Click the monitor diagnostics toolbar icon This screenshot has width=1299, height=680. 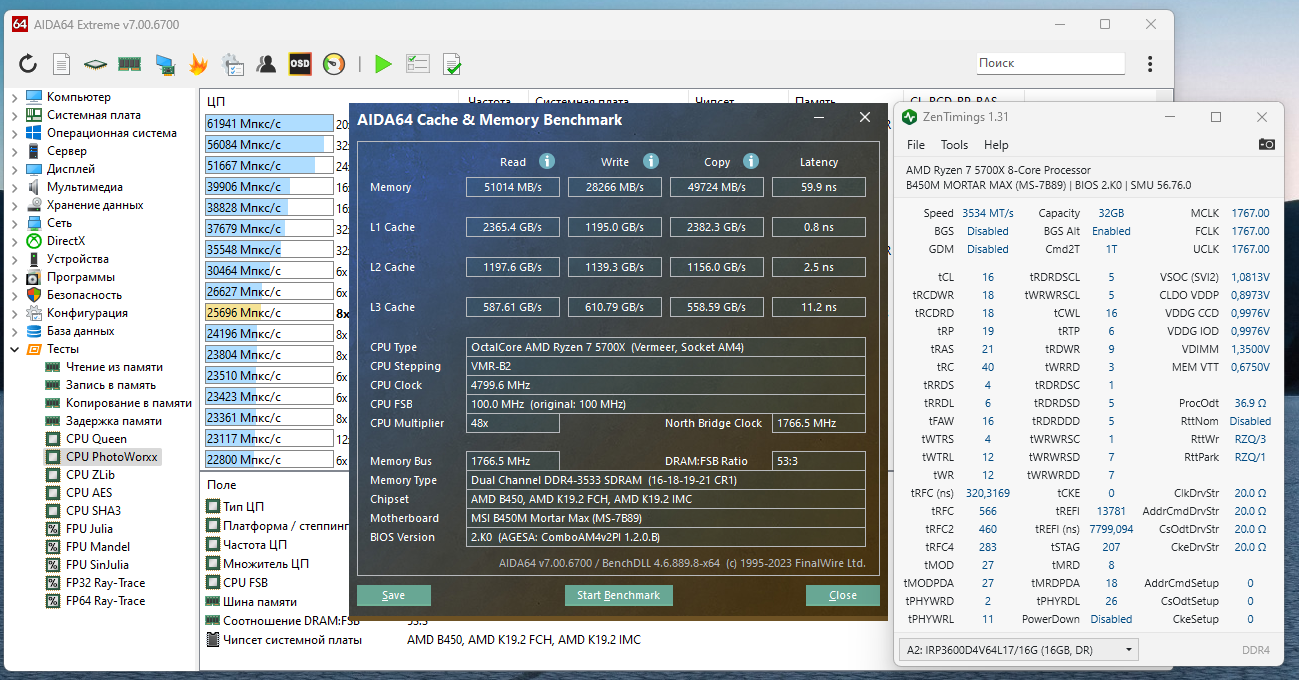[165, 64]
